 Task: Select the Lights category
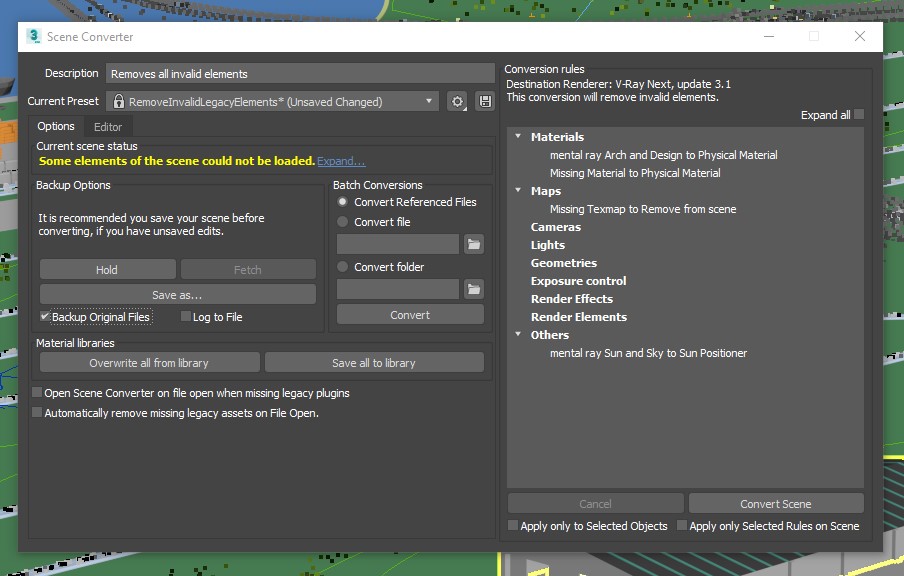click(548, 244)
